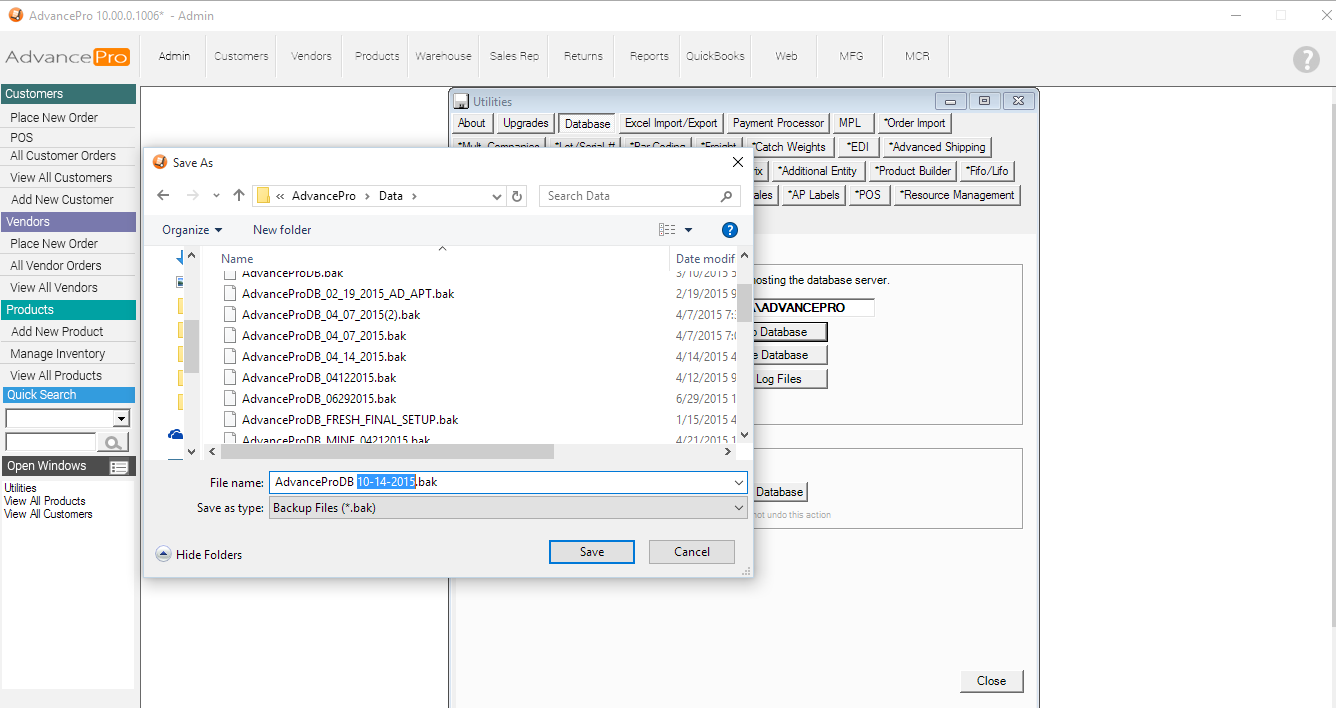Image resolution: width=1336 pixels, height=708 pixels.
Task: Open the Warehouse menu
Action: coord(443,56)
